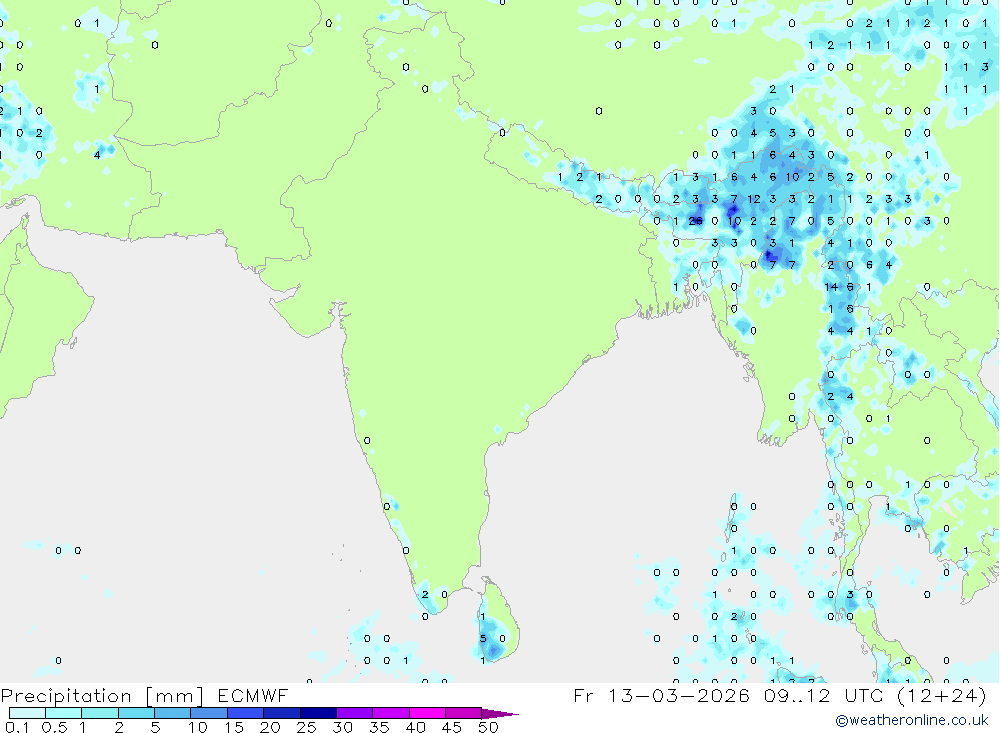Viewport: 1000px width, 733px height.
Task: Click the legend scale label '30'
Action: [342, 727]
